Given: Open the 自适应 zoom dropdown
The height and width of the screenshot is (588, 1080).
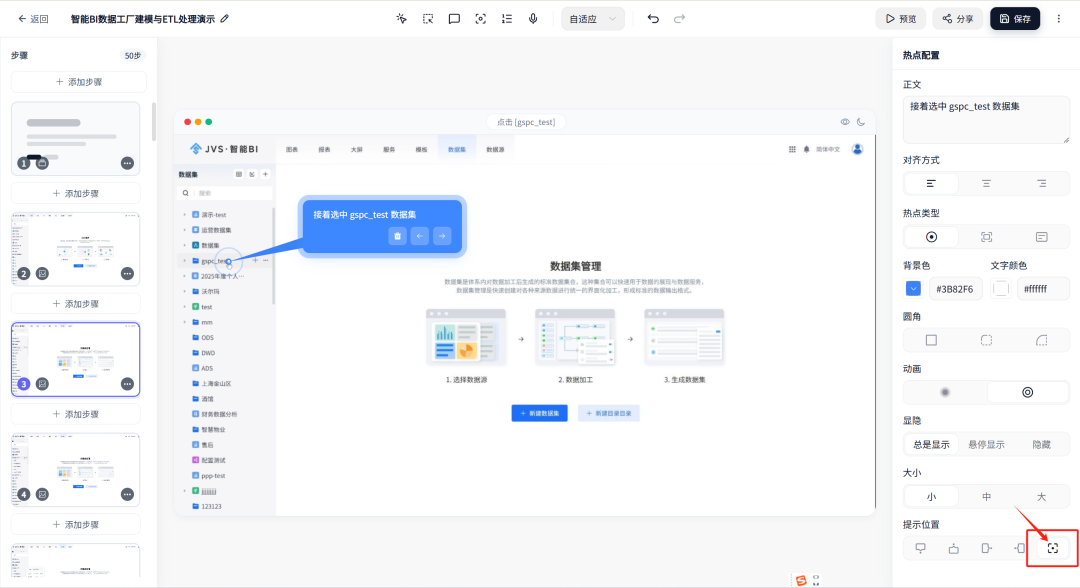Looking at the screenshot, I should point(592,19).
